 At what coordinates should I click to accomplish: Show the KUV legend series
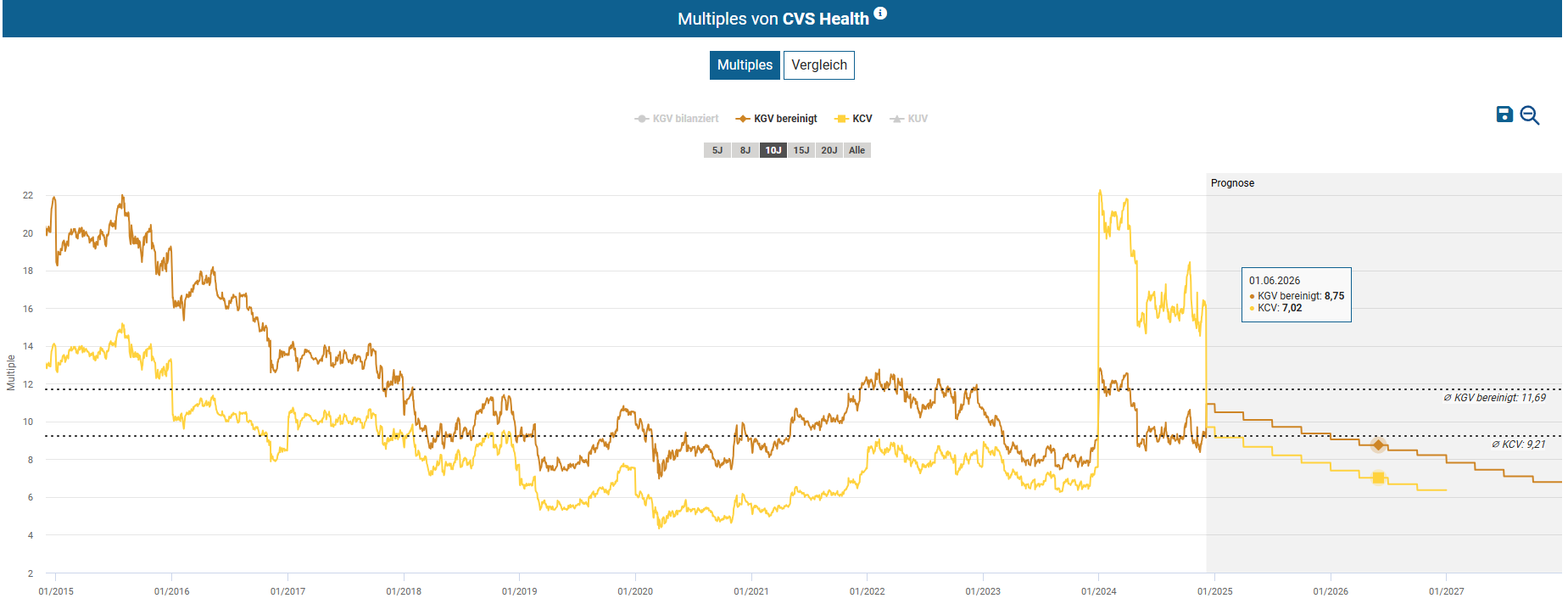pyautogui.click(x=909, y=119)
